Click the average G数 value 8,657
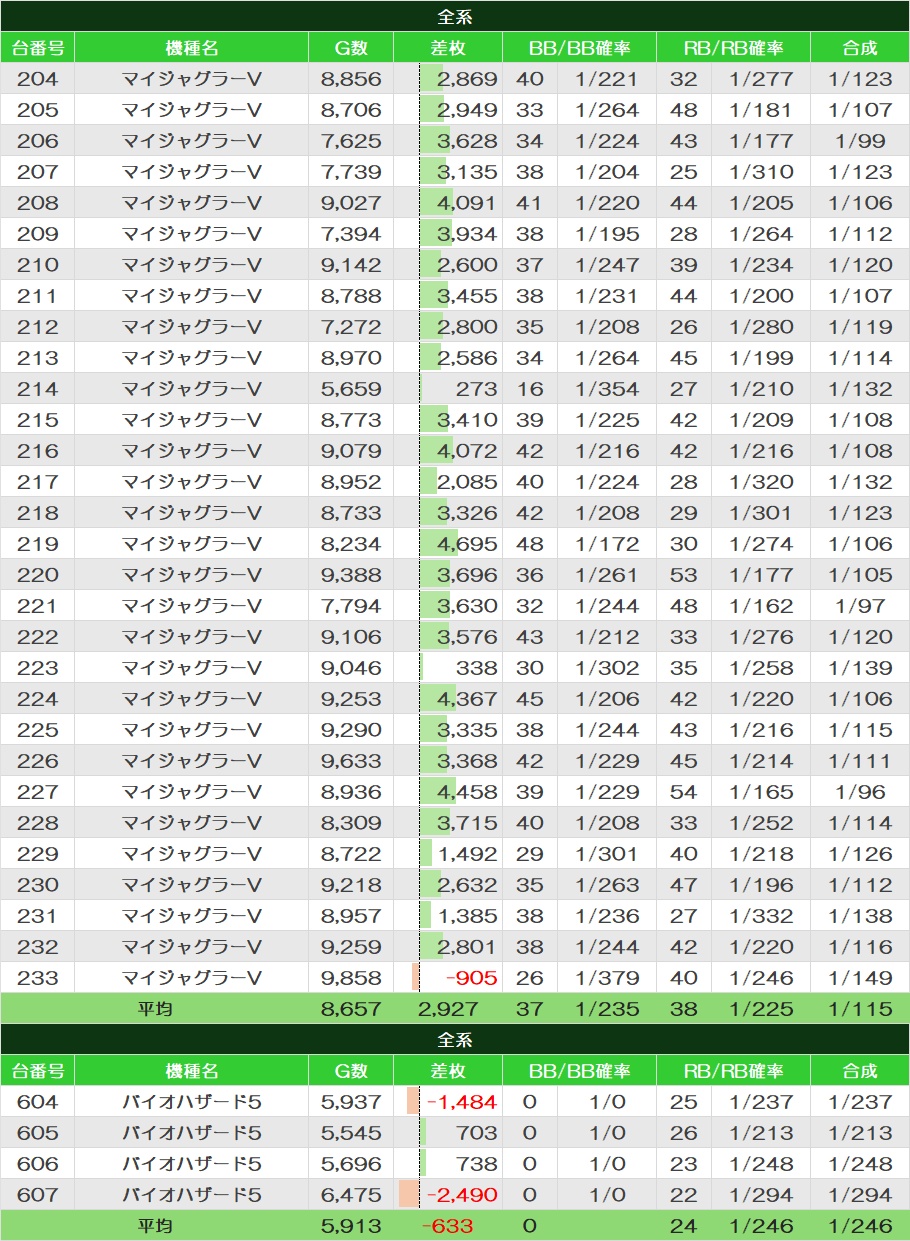 [351, 1009]
